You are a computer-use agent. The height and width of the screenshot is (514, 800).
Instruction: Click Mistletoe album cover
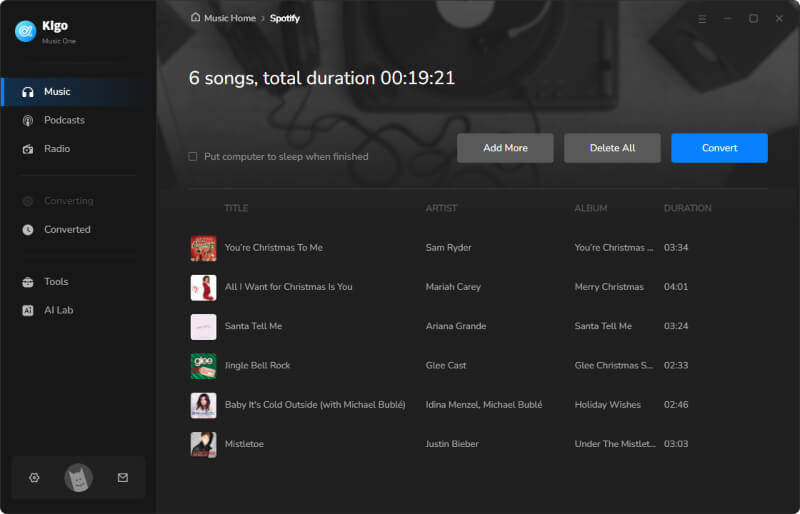[x=203, y=445]
